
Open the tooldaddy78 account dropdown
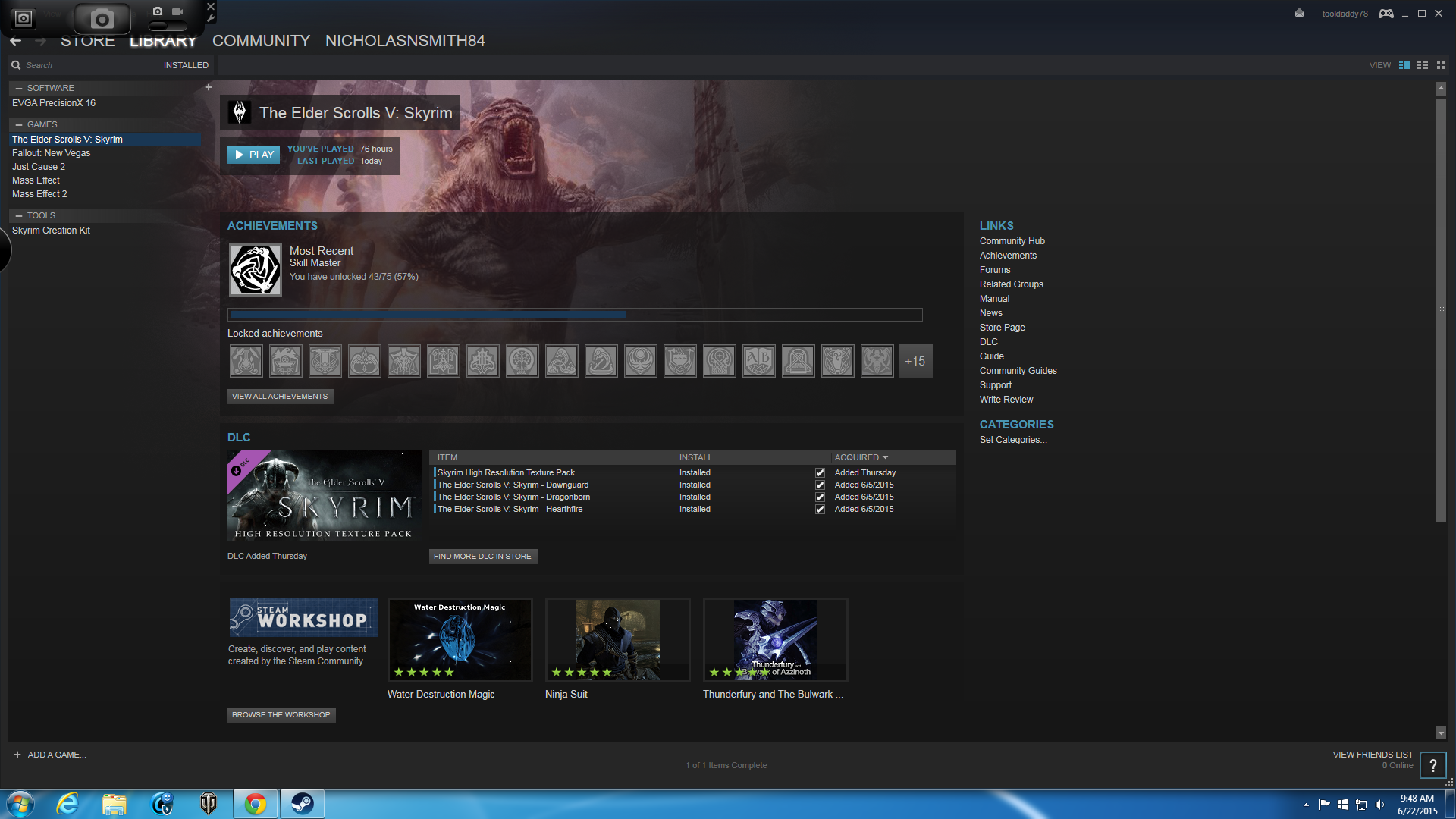click(1345, 14)
